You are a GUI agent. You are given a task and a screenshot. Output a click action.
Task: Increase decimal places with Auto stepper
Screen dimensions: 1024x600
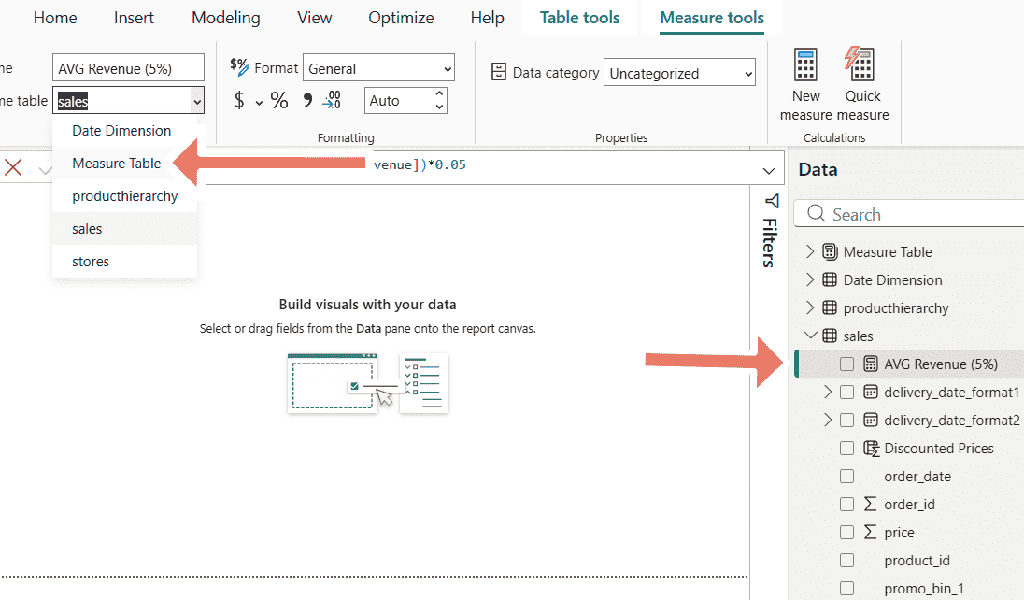pyautogui.click(x=440, y=95)
